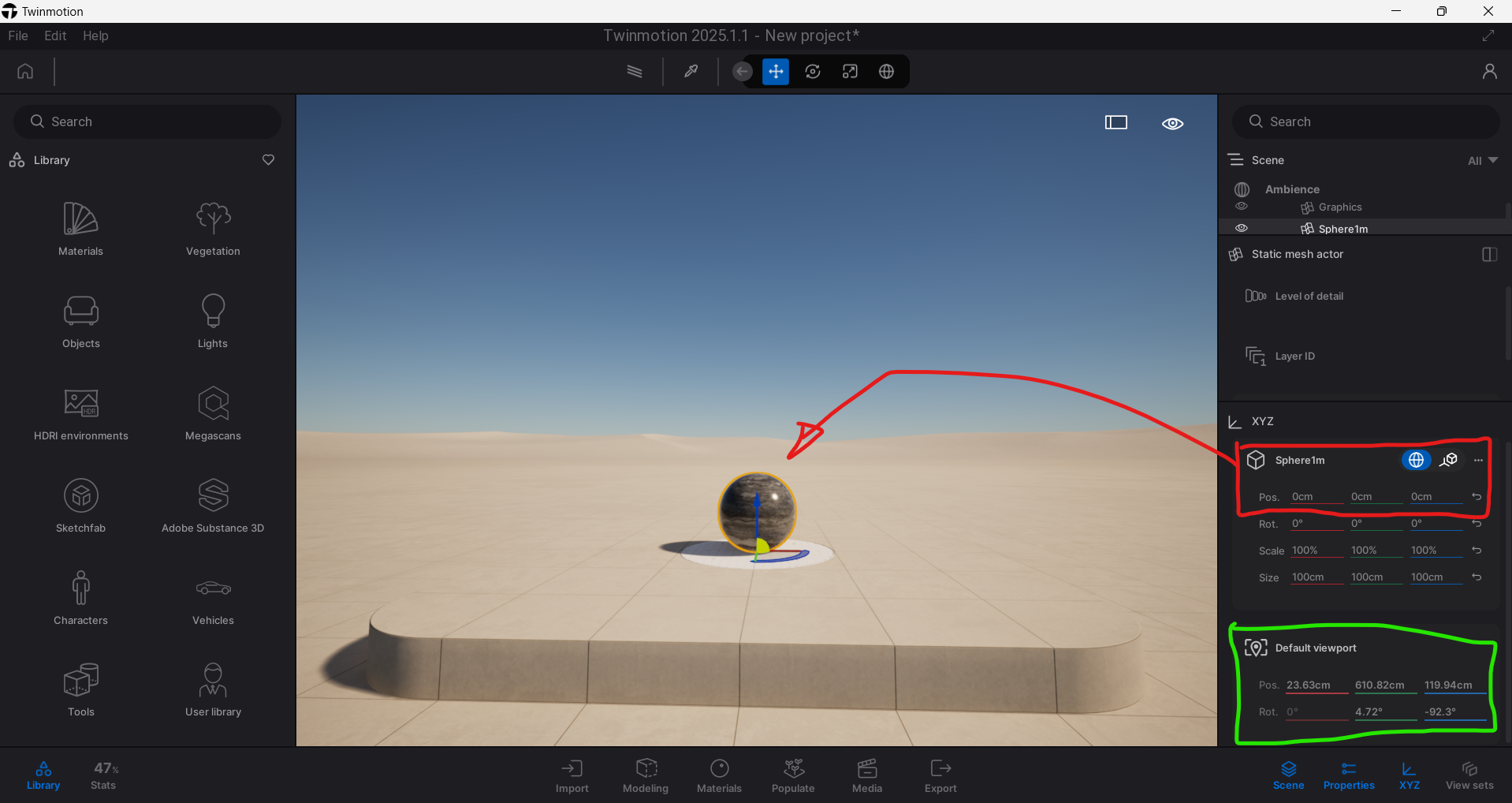Toggle the viewport eye view settings
This screenshot has height=803, width=1512.
coord(1172,123)
